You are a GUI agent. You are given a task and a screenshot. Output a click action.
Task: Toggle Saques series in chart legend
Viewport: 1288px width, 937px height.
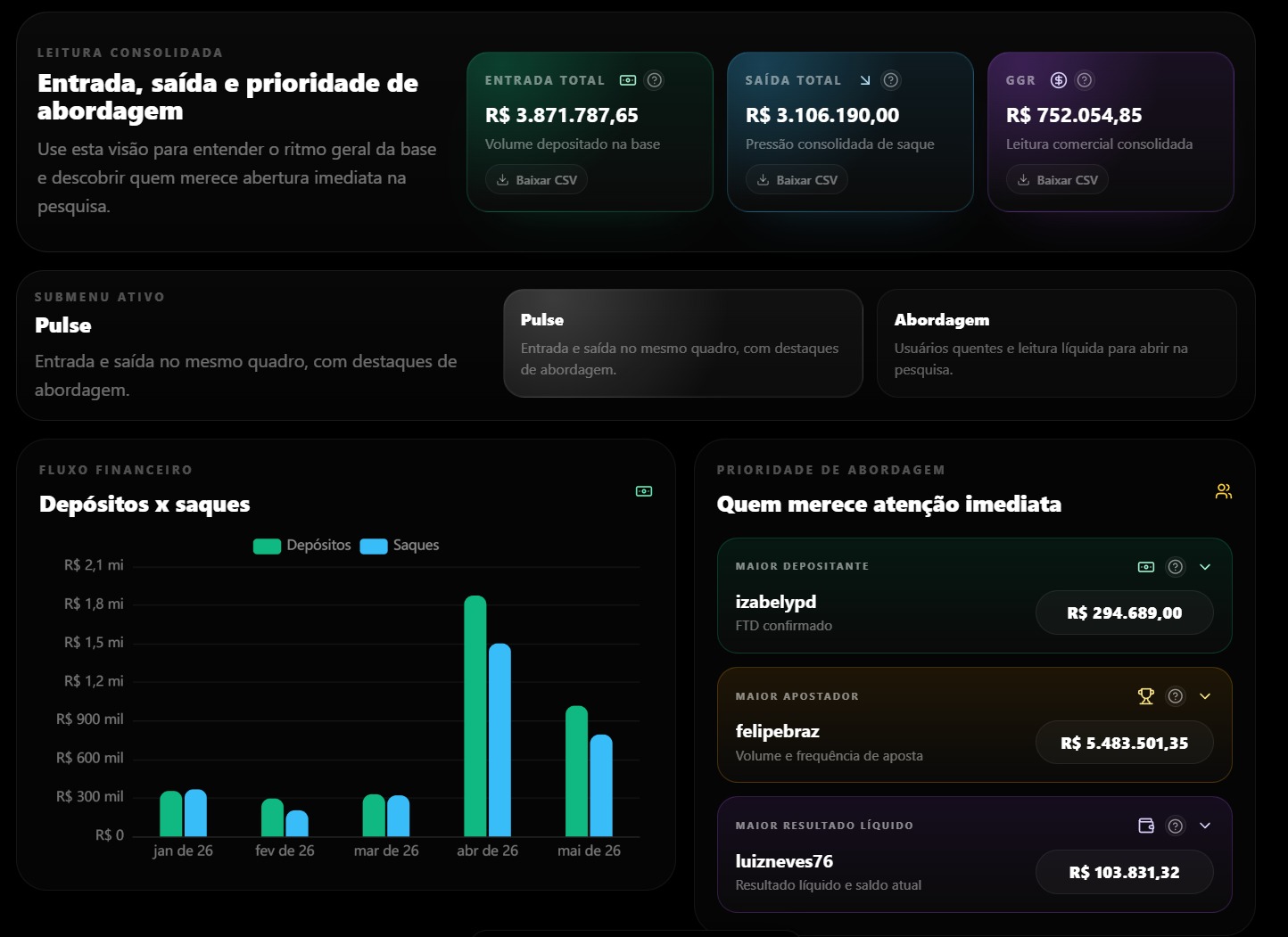coord(400,546)
